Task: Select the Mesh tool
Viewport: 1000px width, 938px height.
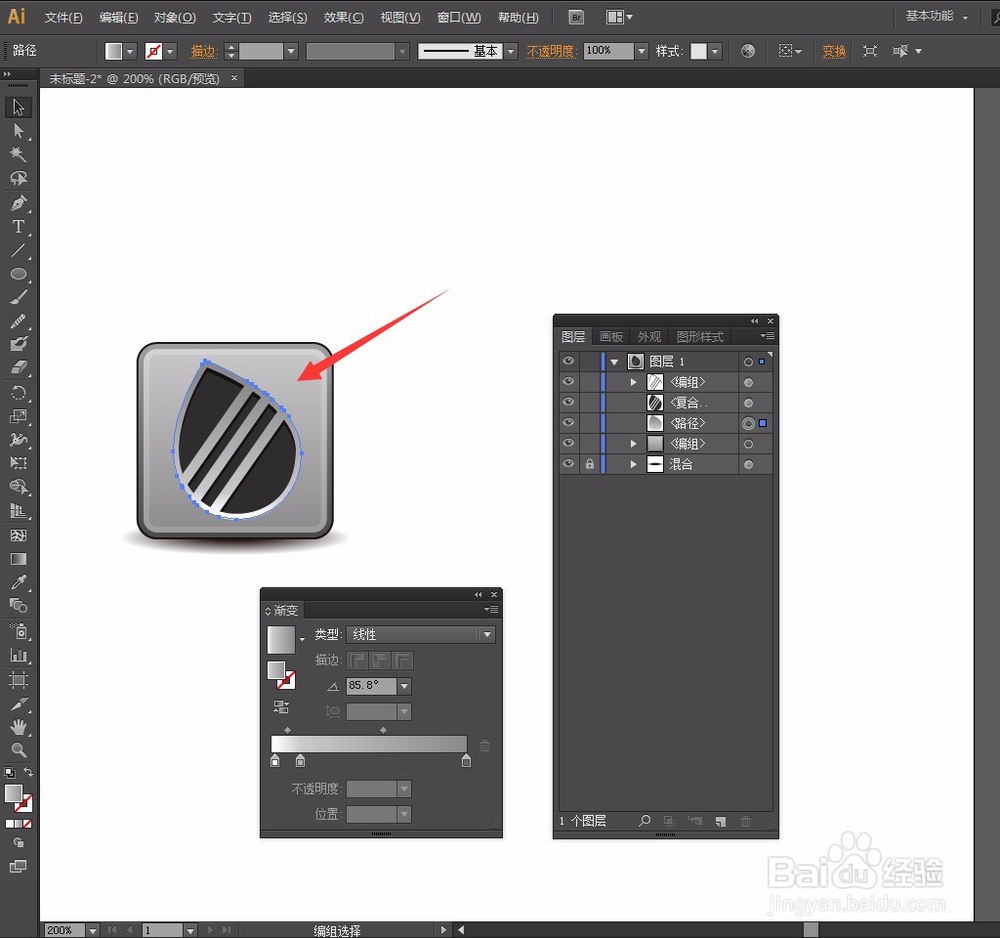Action: tap(18, 535)
